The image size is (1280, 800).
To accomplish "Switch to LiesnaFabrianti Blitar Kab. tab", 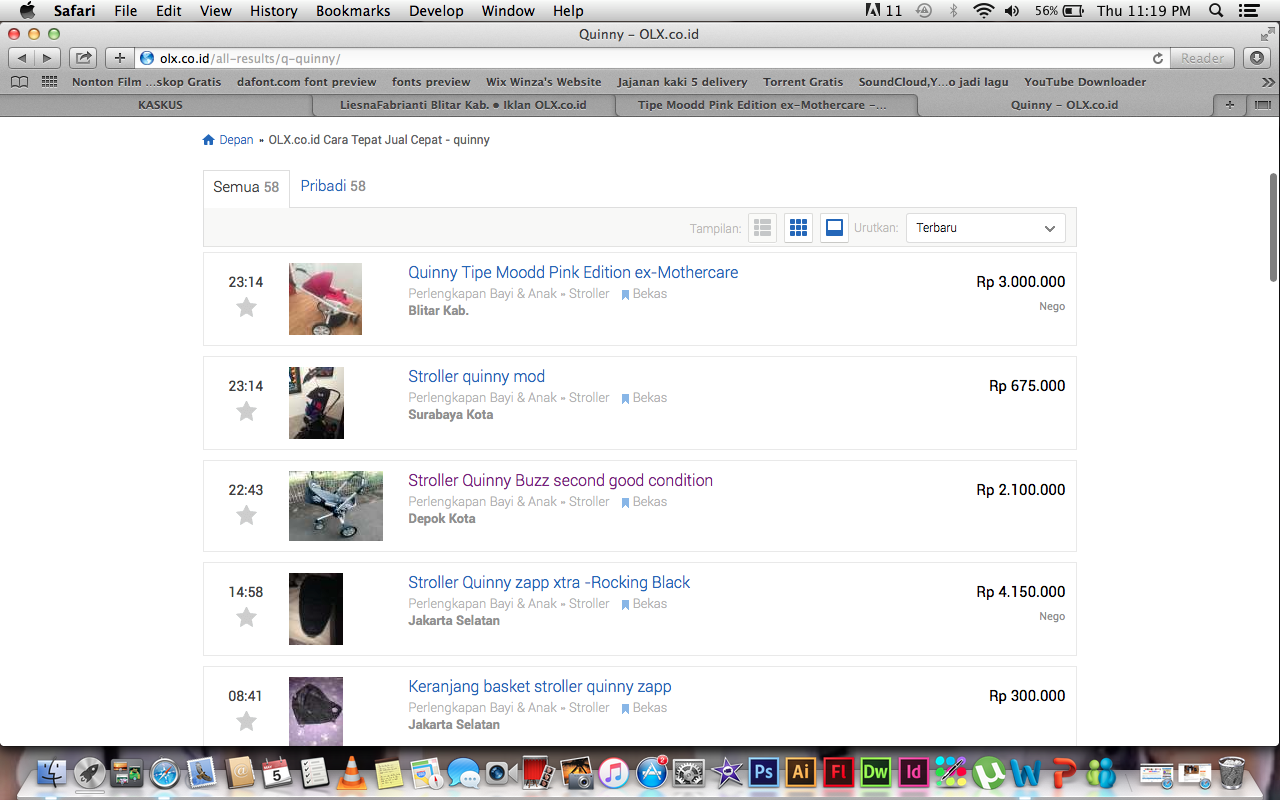I will [463, 105].
